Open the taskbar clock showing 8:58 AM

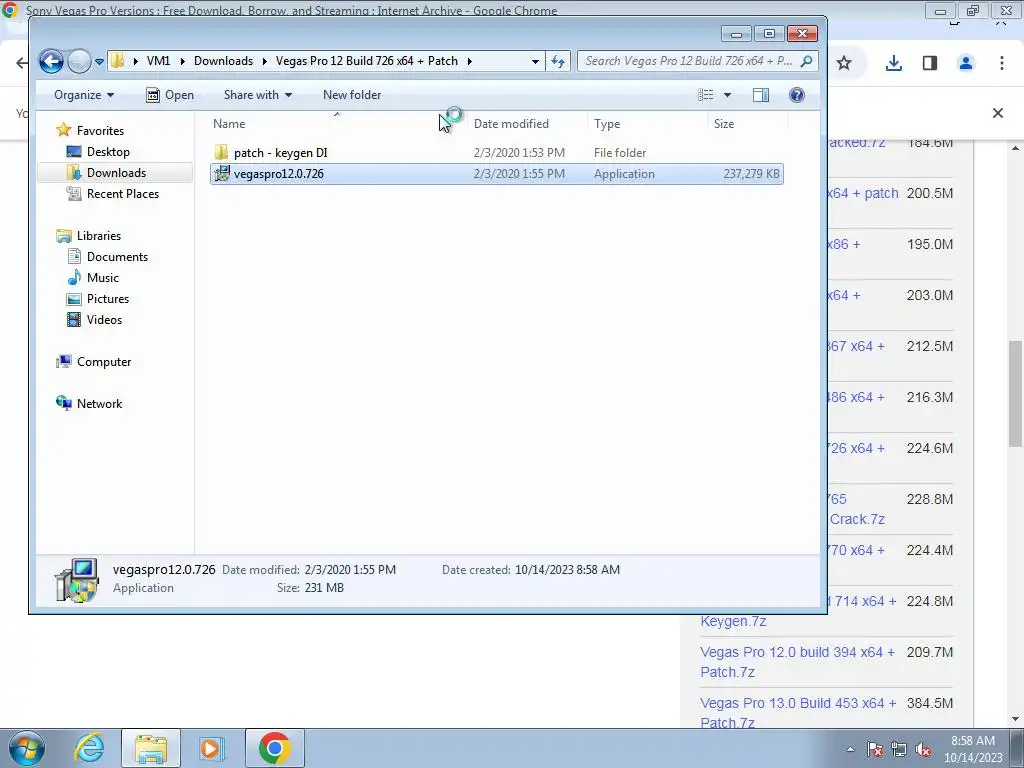(973, 749)
